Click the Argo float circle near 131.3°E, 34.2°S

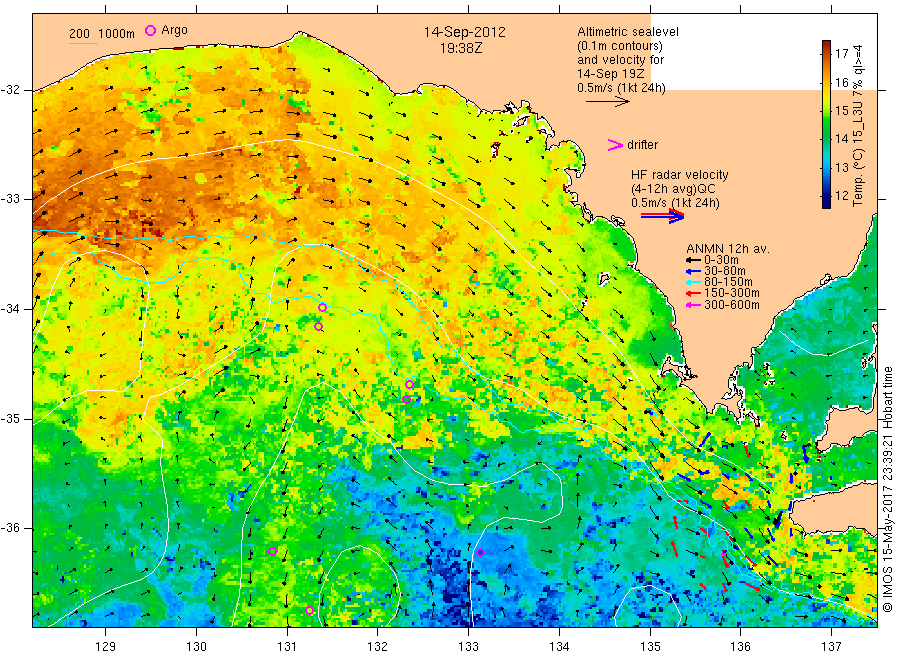[319, 327]
